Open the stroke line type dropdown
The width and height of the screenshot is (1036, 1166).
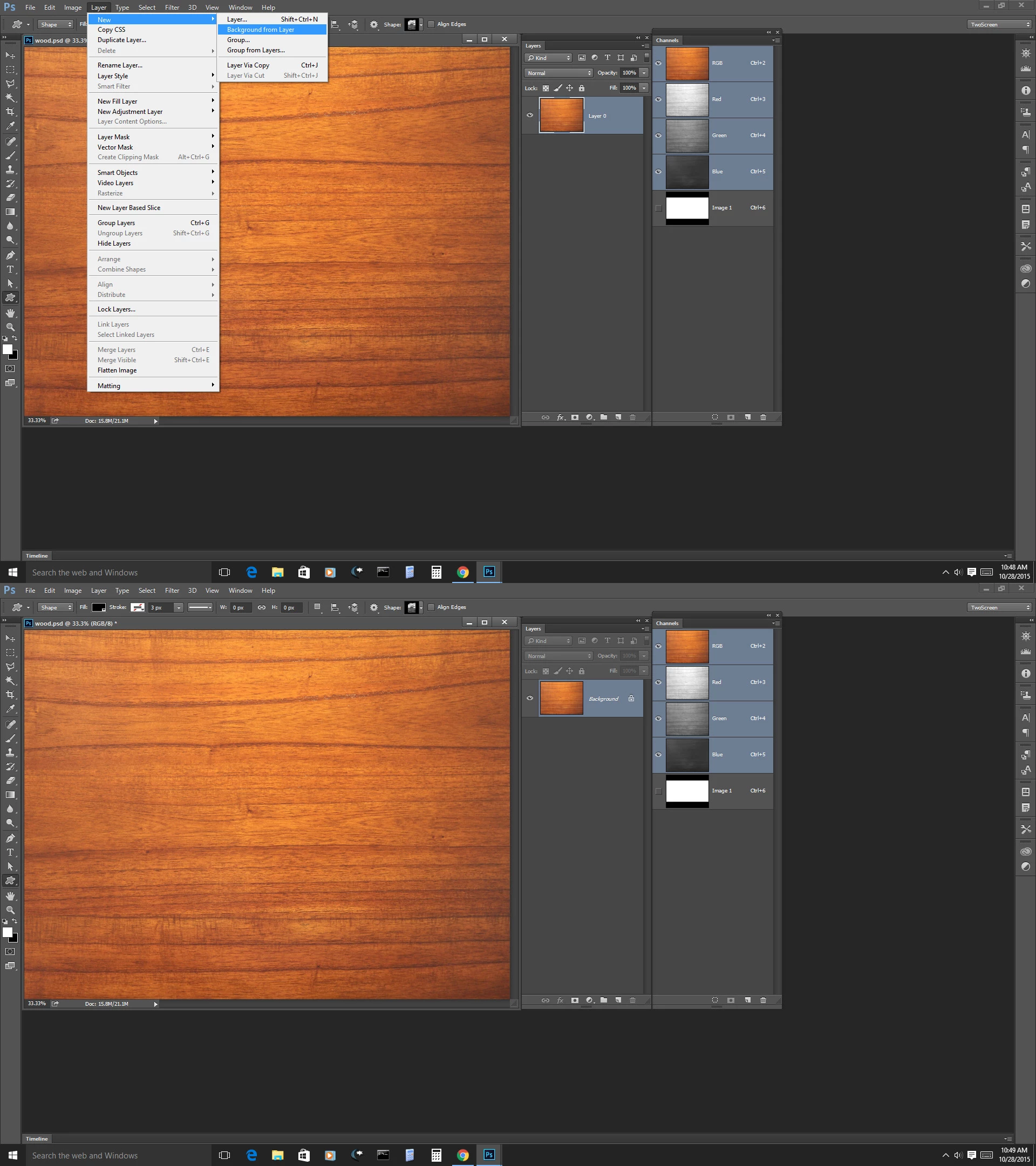click(200, 607)
